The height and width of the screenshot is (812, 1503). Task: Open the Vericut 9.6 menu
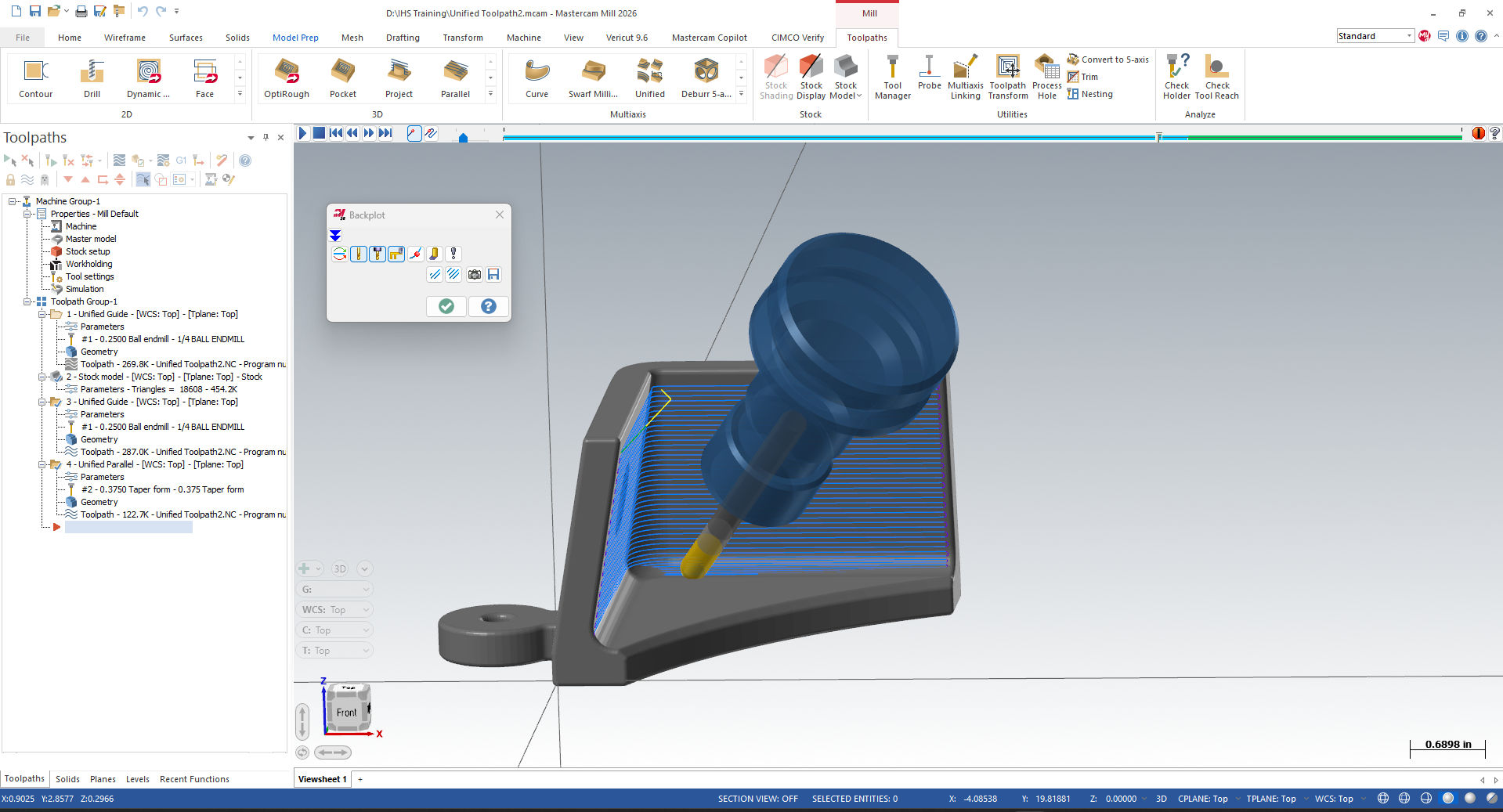pos(627,37)
